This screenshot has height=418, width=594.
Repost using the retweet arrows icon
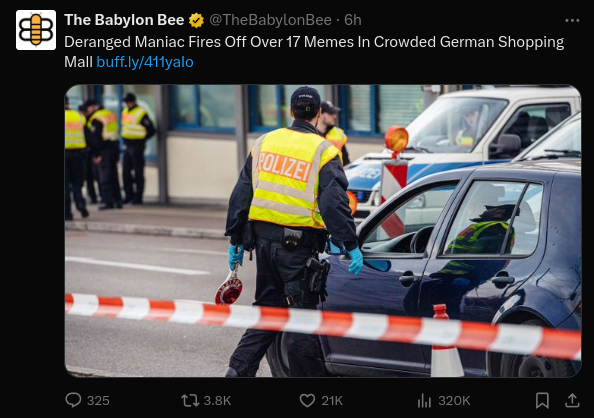(x=190, y=401)
